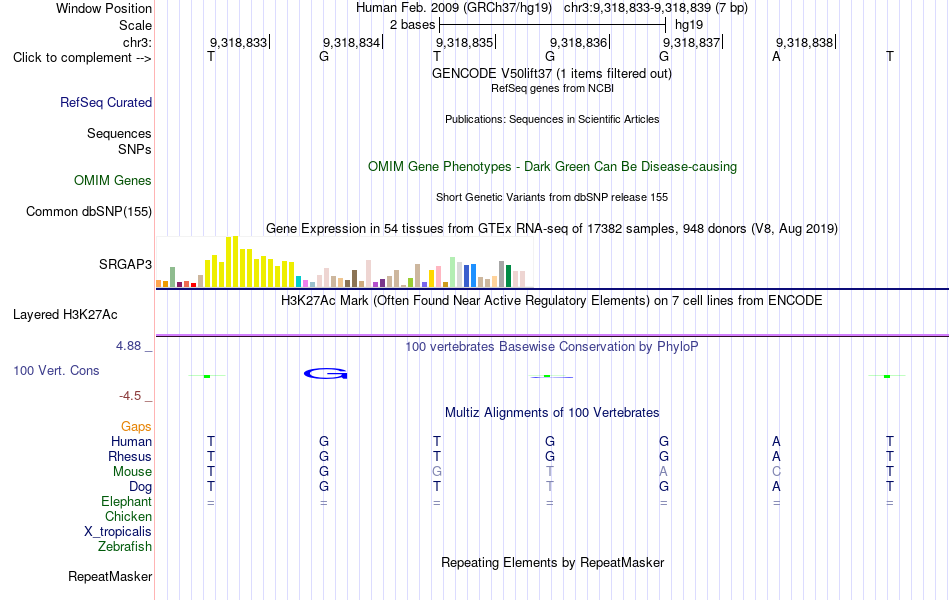Click the cyan bar in SRGAP3 expression chart
Screen dimensions: 950x600
(298, 281)
